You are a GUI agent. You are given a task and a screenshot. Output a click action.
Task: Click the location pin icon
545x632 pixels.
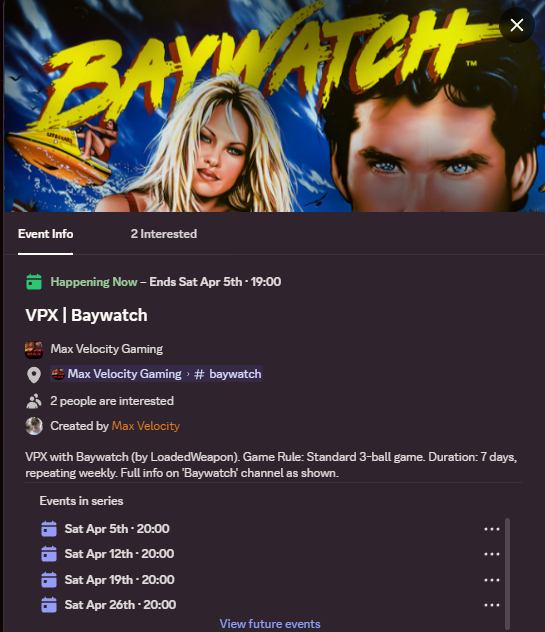tap(34, 375)
